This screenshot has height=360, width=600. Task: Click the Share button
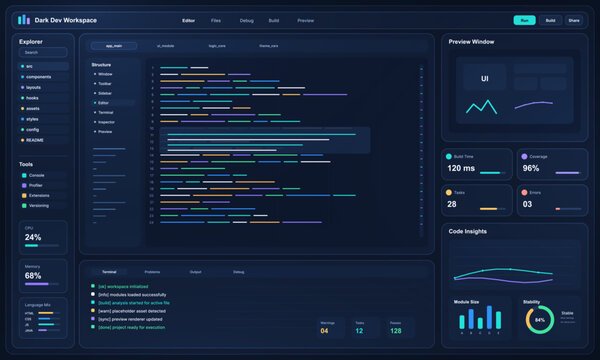[x=574, y=20]
